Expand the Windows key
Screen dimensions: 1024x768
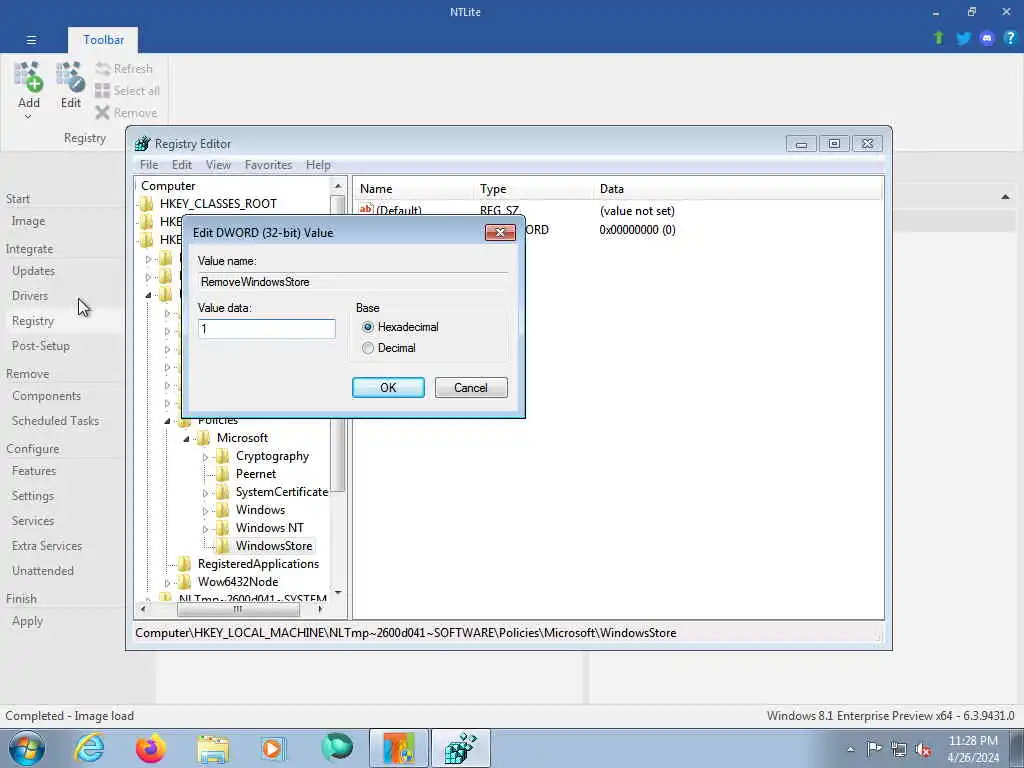click(x=205, y=511)
